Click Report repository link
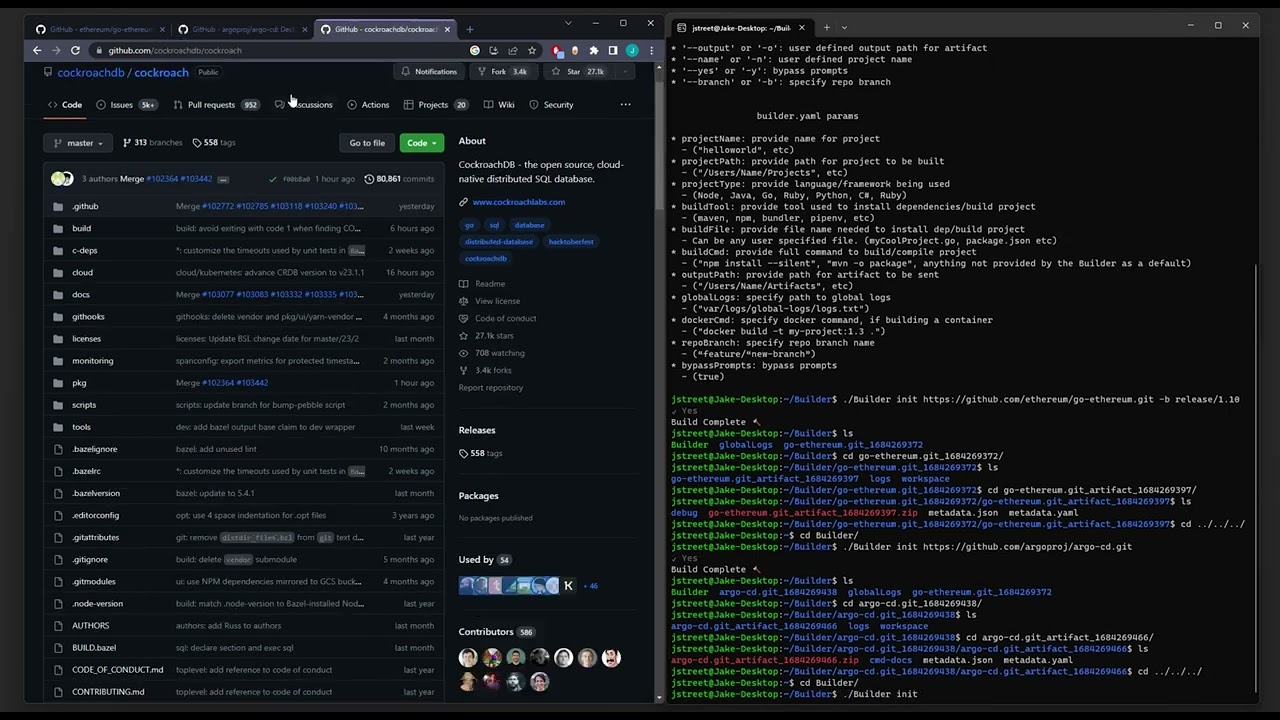The height and width of the screenshot is (720, 1280). (490, 387)
